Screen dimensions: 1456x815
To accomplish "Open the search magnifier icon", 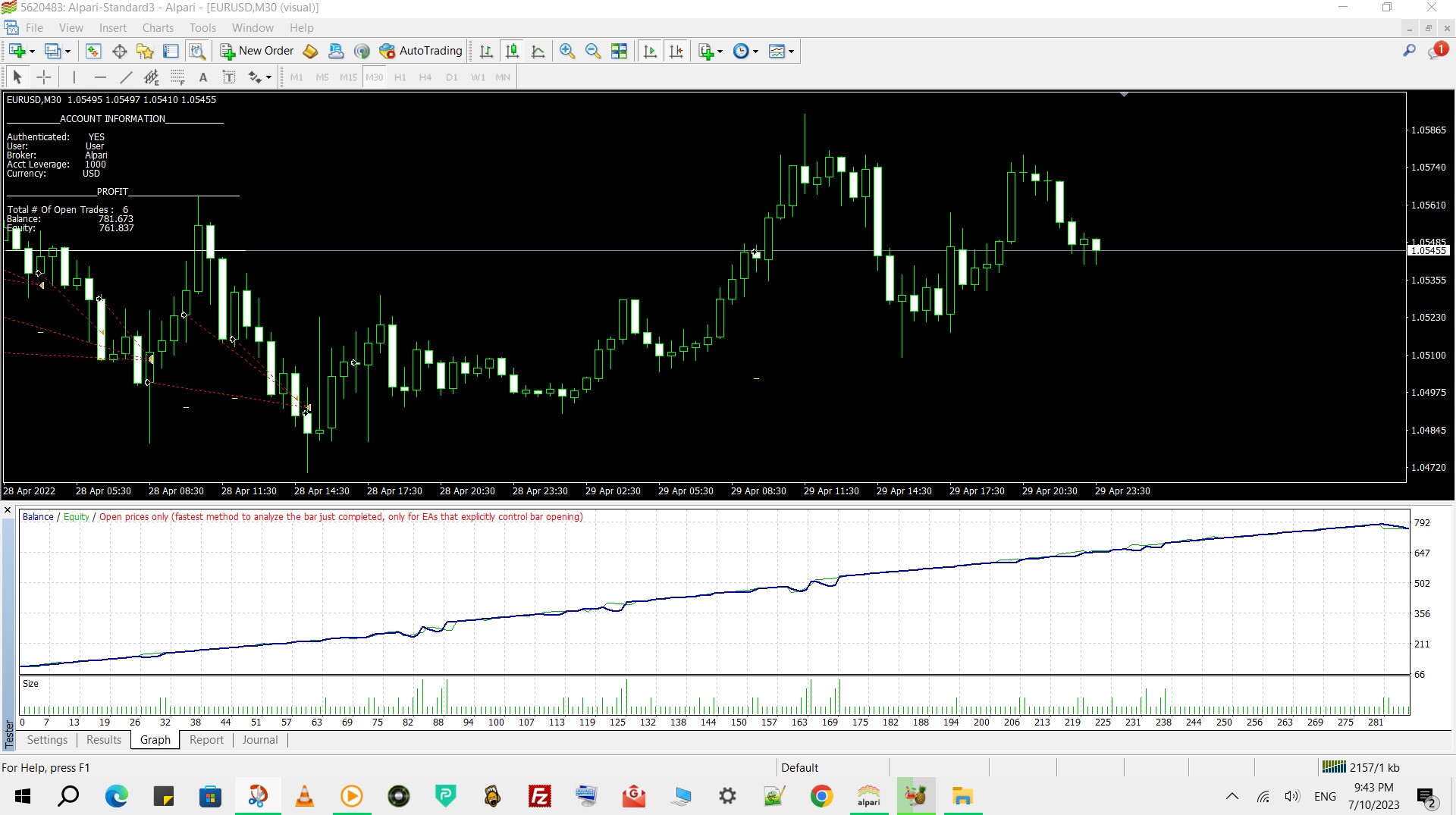I will (x=1409, y=51).
